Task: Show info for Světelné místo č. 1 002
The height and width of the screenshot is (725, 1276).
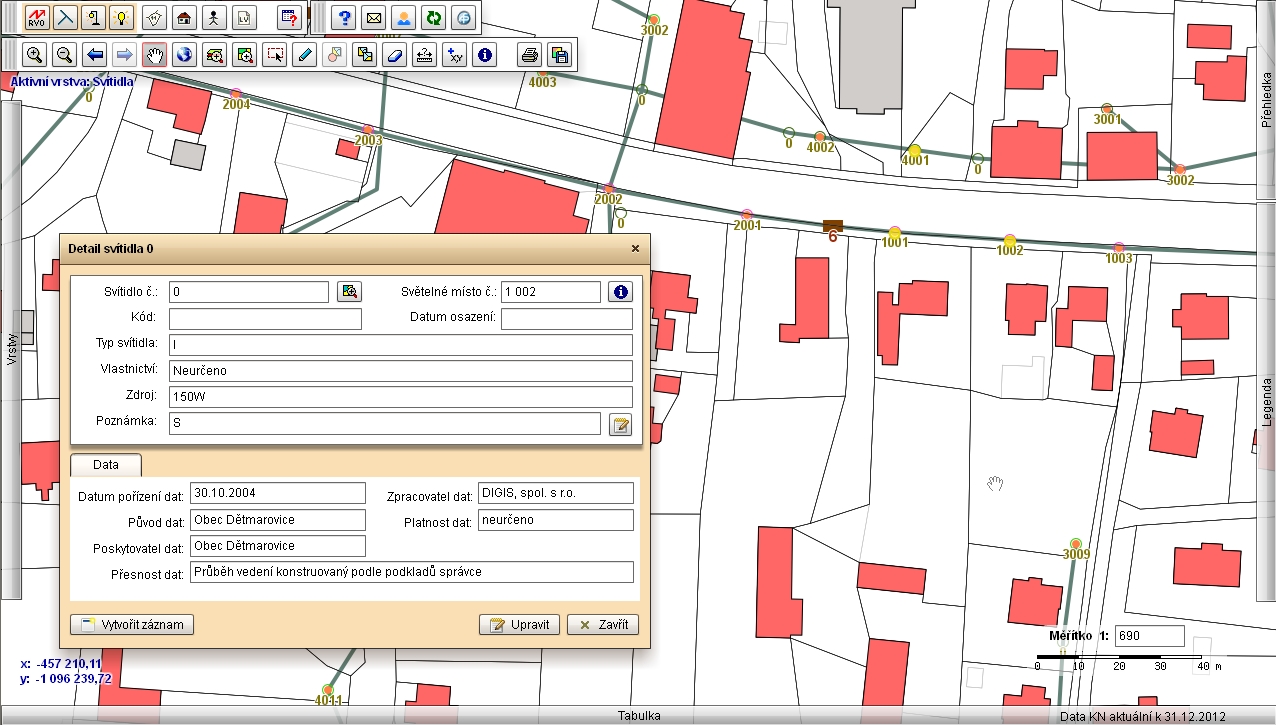Action: point(621,292)
